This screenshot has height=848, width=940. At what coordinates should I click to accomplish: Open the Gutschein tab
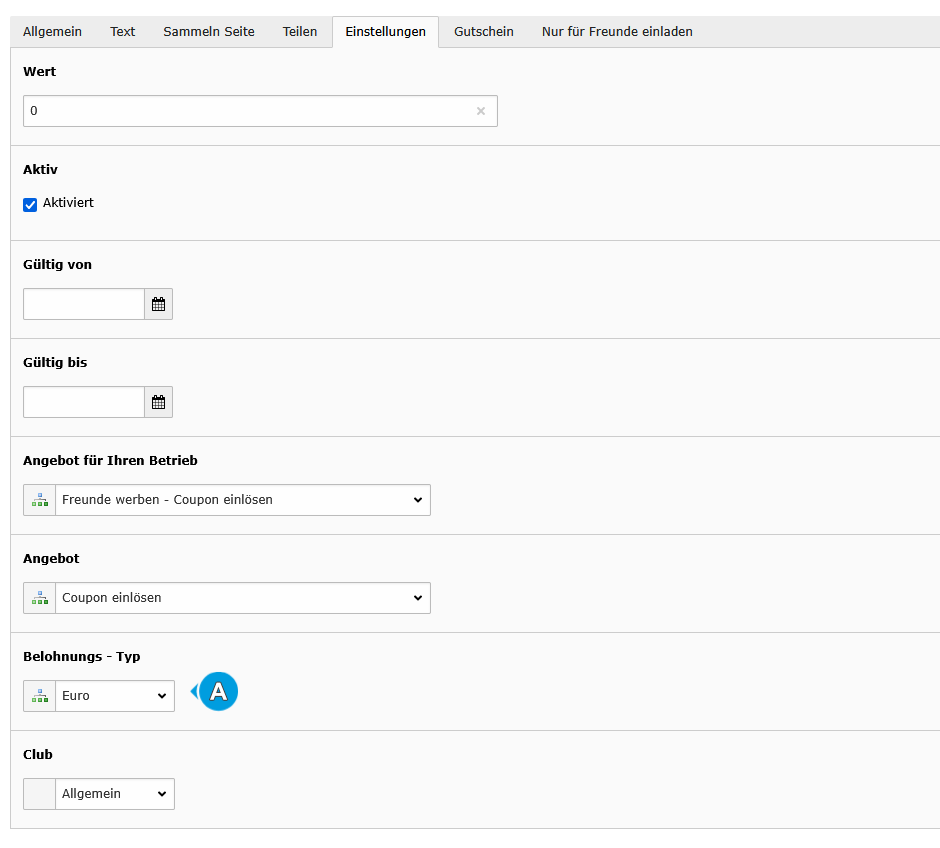(484, 32)
